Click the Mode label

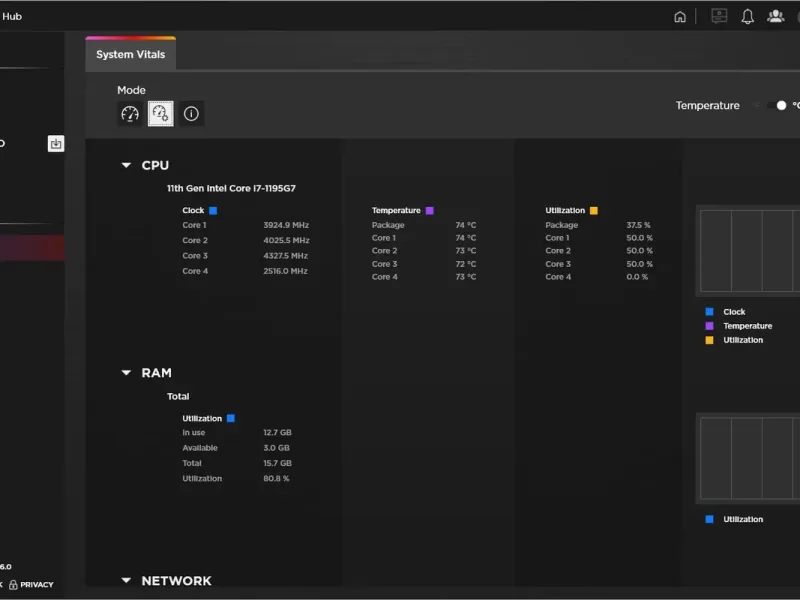pyautogui.click(x=132, y=90)
